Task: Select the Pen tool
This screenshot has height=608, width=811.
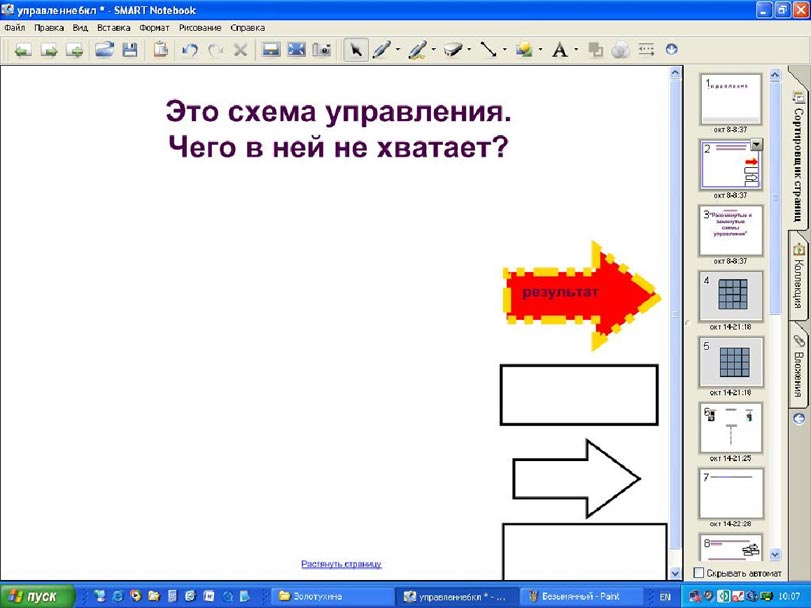Action: pyautogui.click(x=381, y=49)
